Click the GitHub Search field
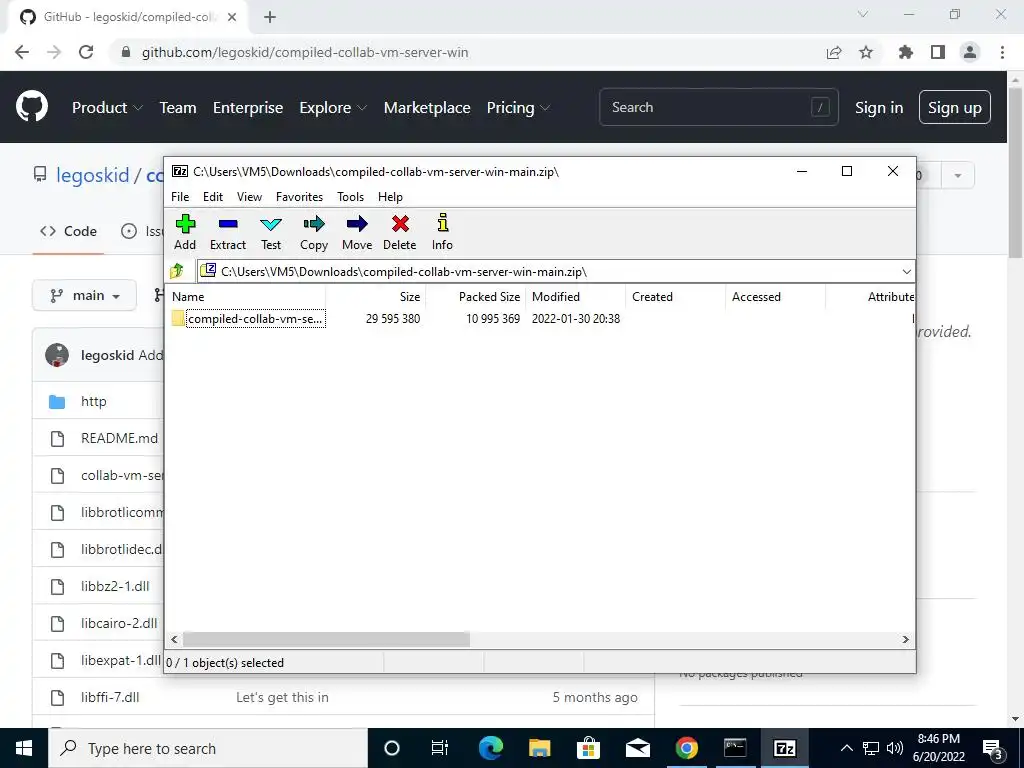1024x768 pixels. click(x=718, y=107)
